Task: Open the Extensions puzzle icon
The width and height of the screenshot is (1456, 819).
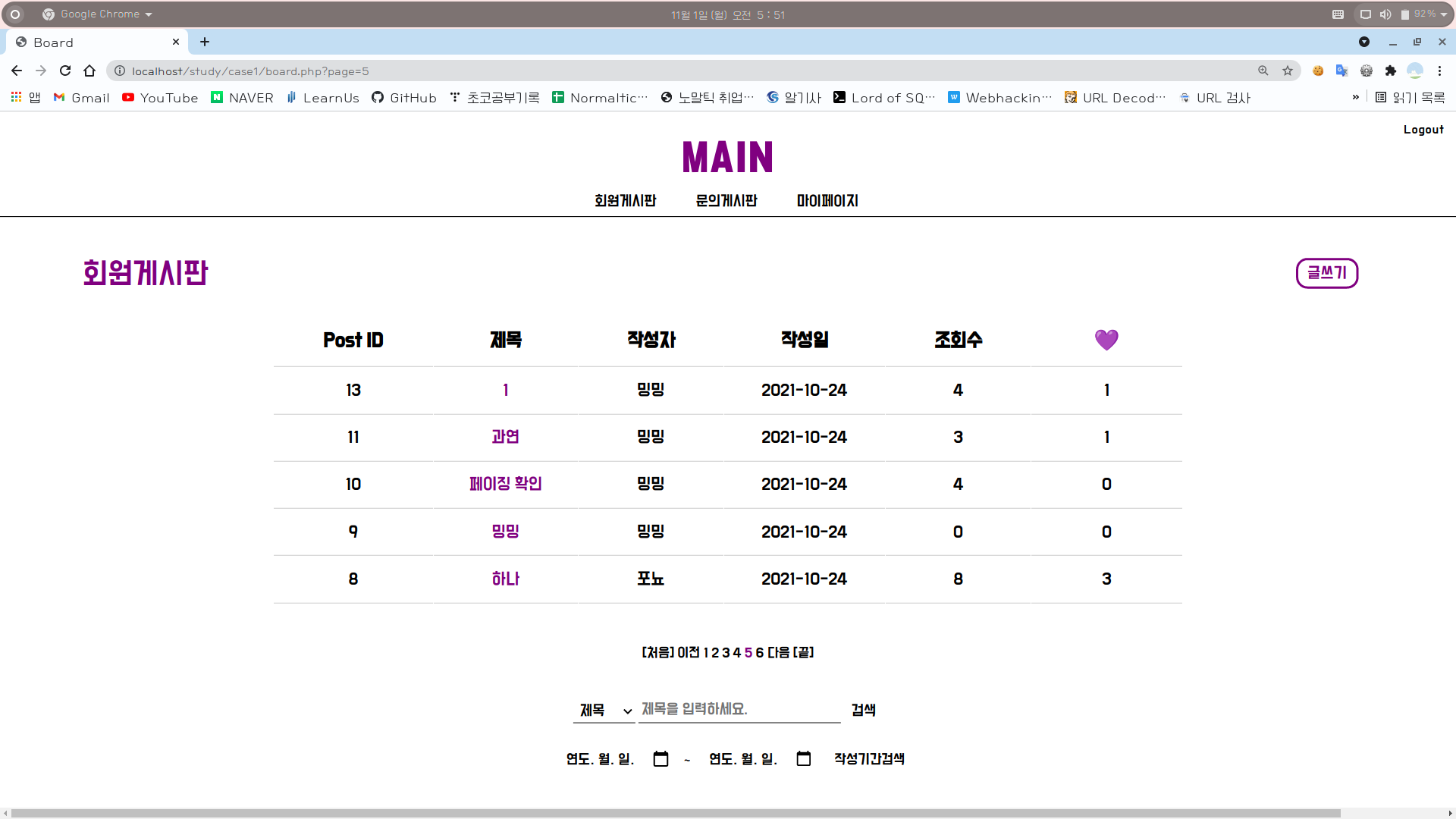Action: click(x=1390, y=71)
